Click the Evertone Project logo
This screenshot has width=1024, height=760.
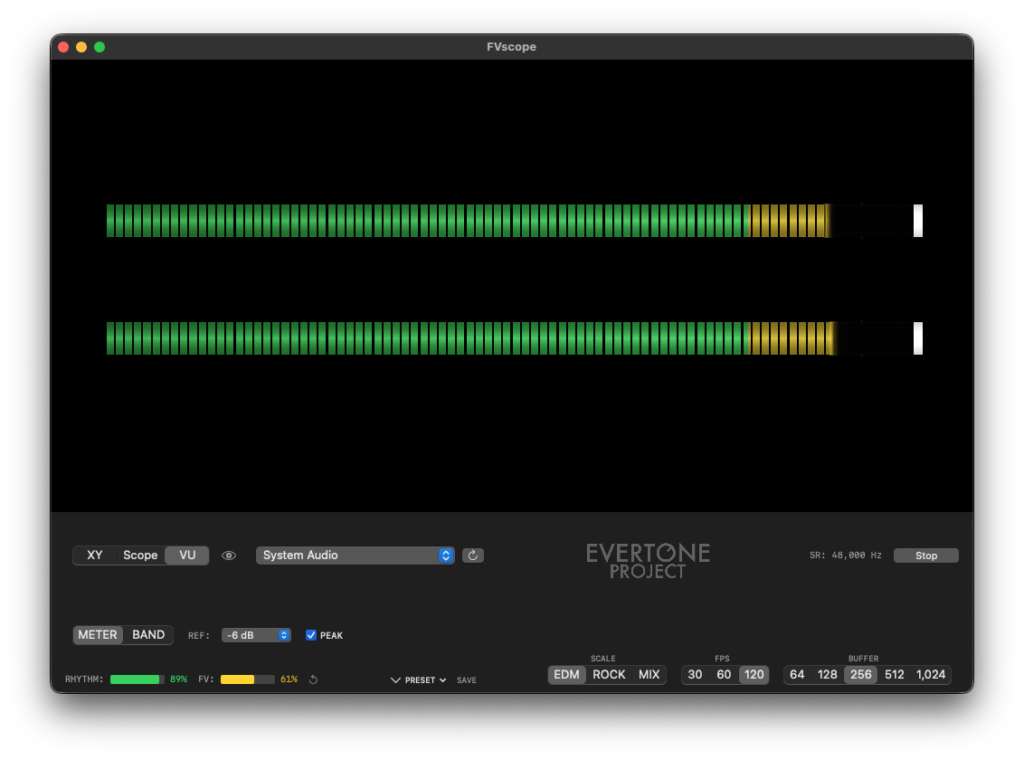pyautogui.click(x=648, y=561)
